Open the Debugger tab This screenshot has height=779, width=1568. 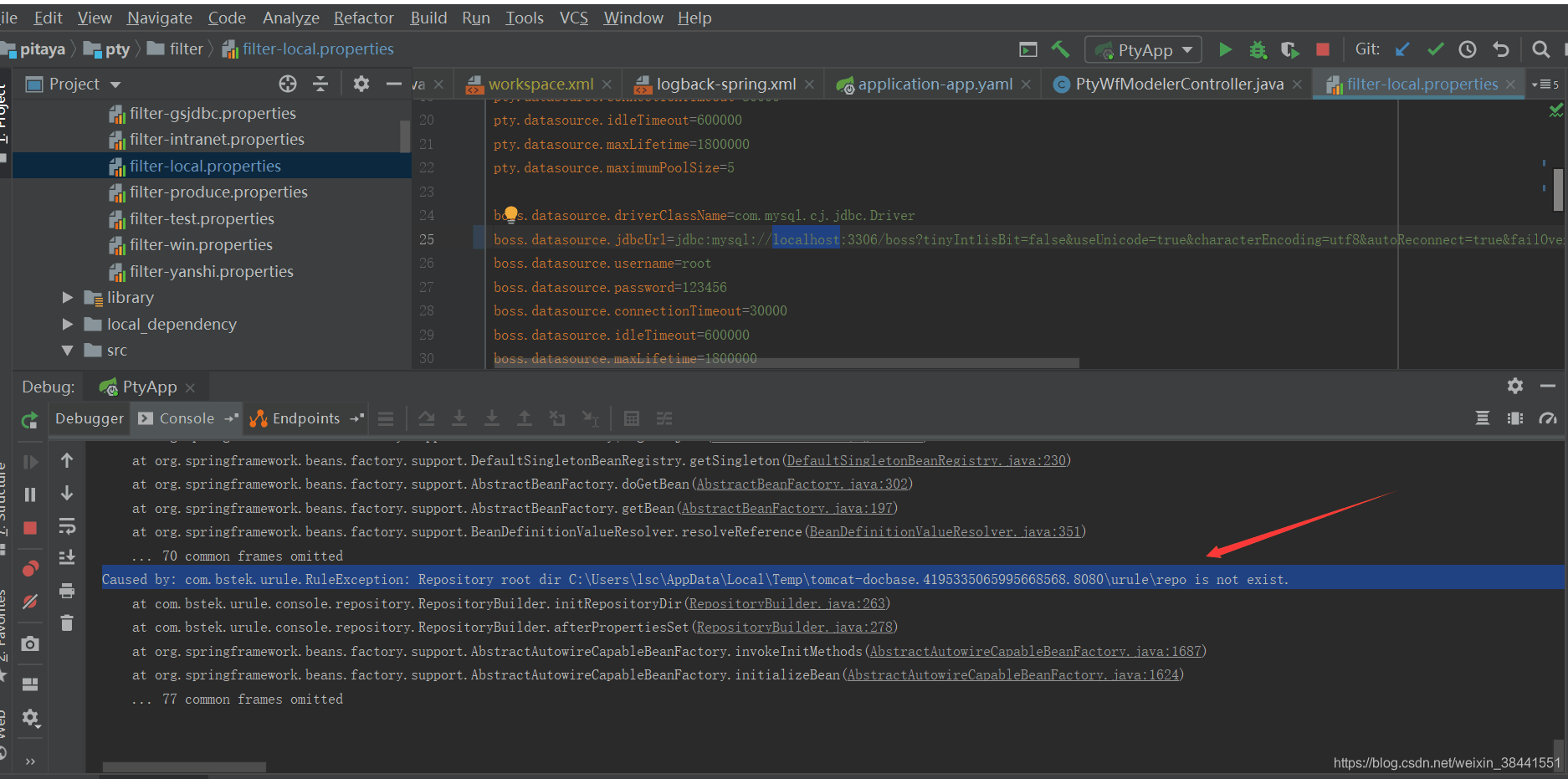coord(89,418)
